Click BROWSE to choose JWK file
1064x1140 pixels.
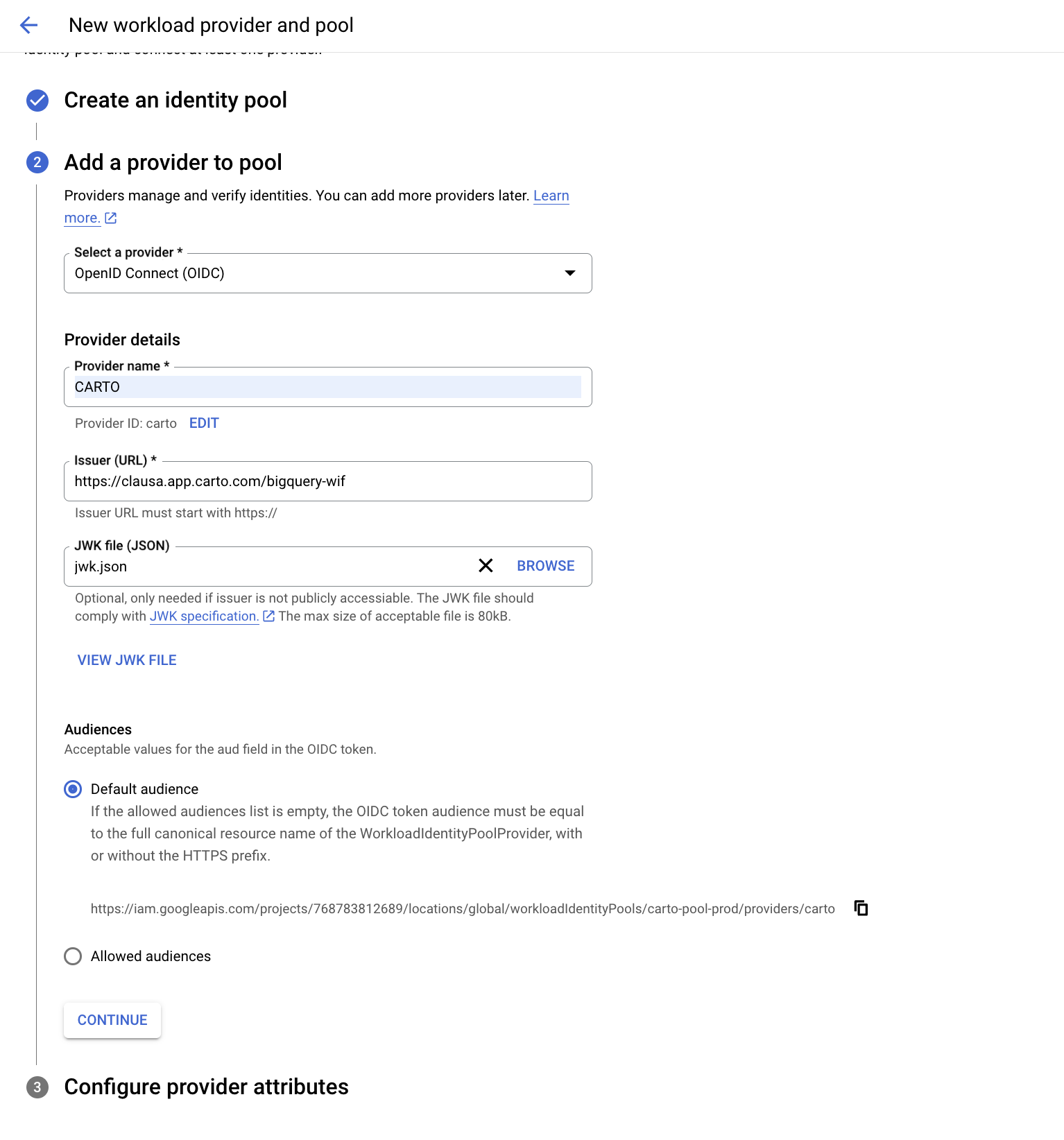[545, 566]
